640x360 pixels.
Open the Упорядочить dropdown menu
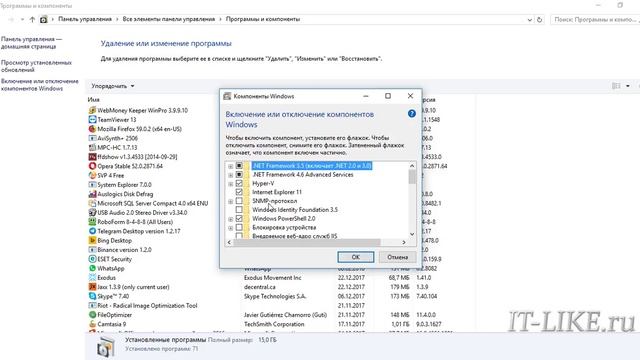coord(113,86)
